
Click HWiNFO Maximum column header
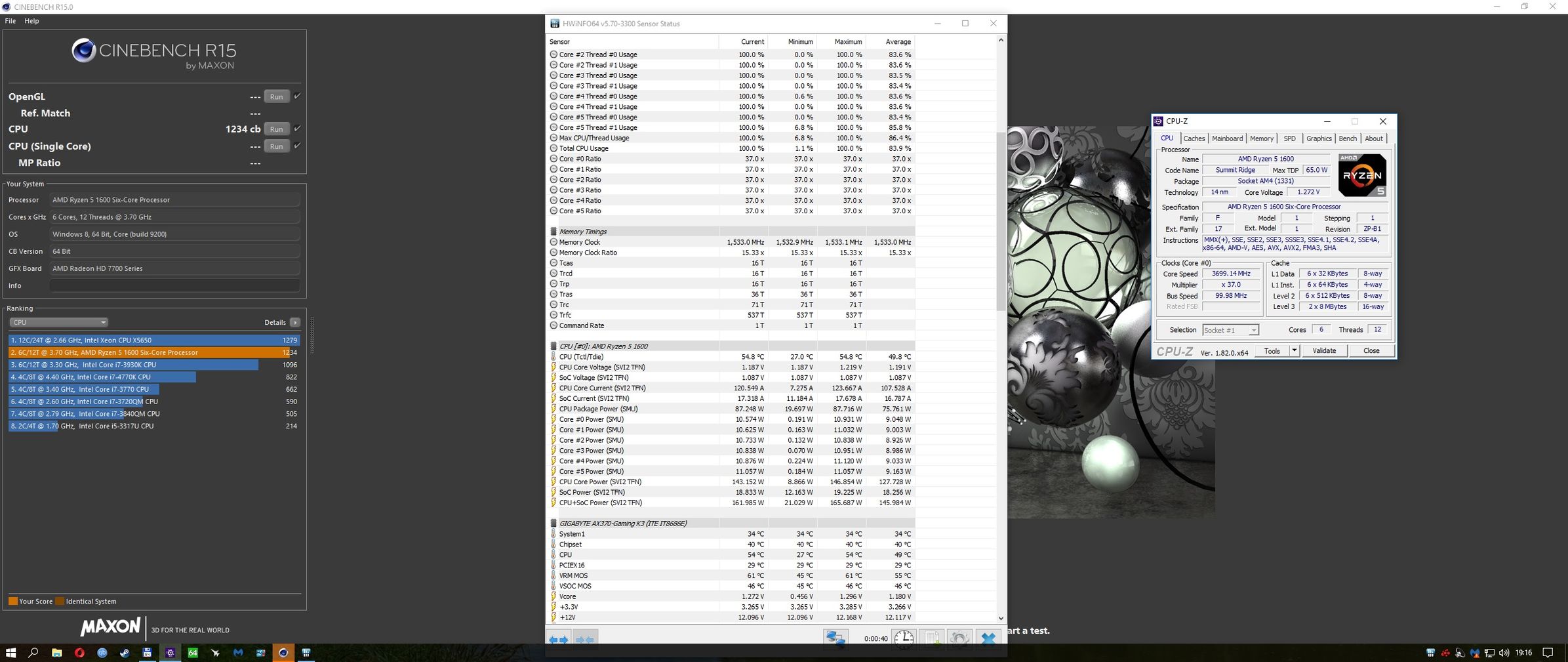[841, 41]
